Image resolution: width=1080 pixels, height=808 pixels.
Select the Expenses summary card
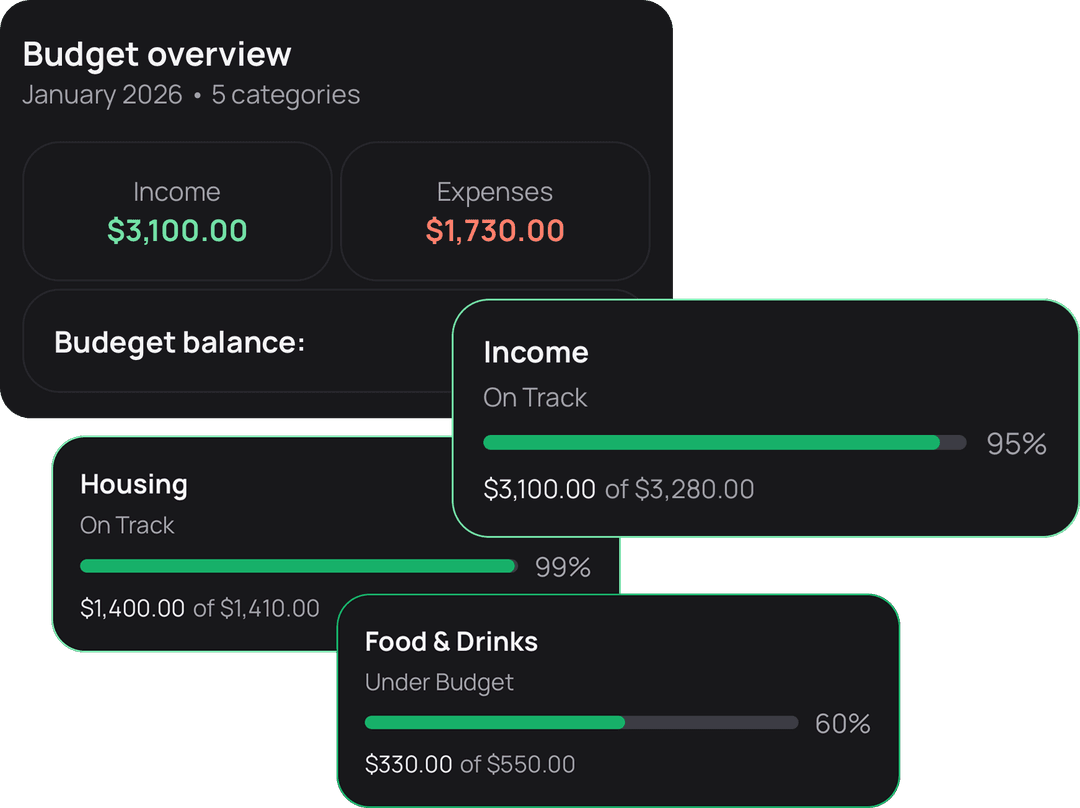494,211
